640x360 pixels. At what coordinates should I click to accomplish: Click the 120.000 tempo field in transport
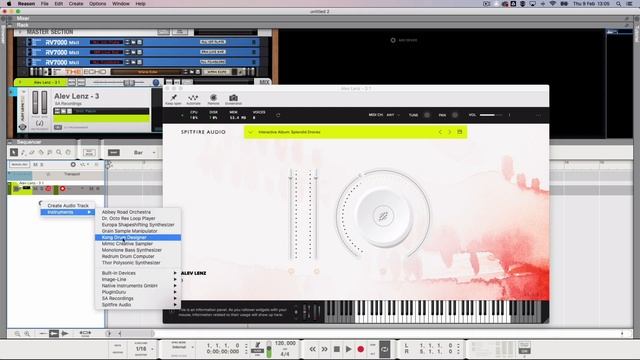[285, 343]
